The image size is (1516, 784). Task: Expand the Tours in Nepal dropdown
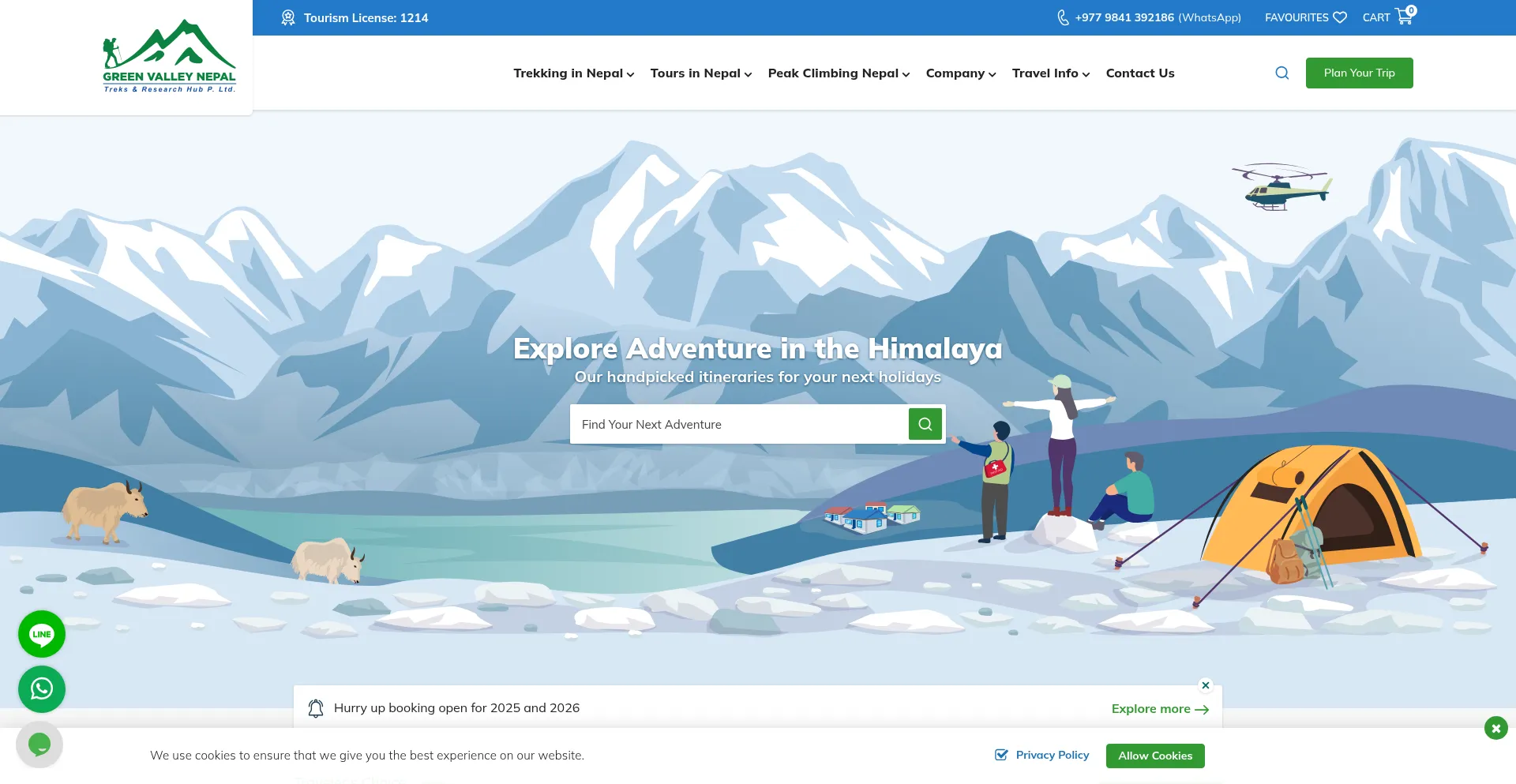pyautogui.click(x=701, y=73)
